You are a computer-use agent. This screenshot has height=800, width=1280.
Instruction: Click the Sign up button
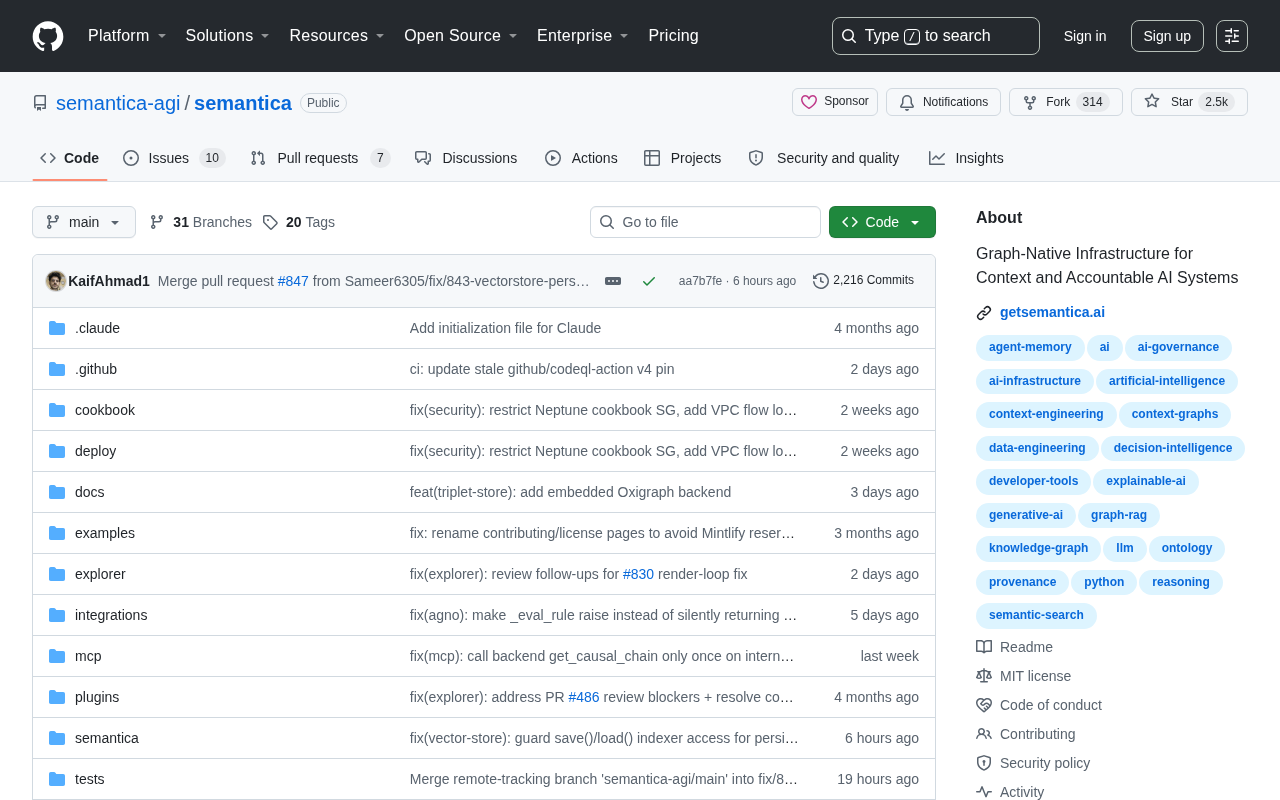pos(1167,36)
